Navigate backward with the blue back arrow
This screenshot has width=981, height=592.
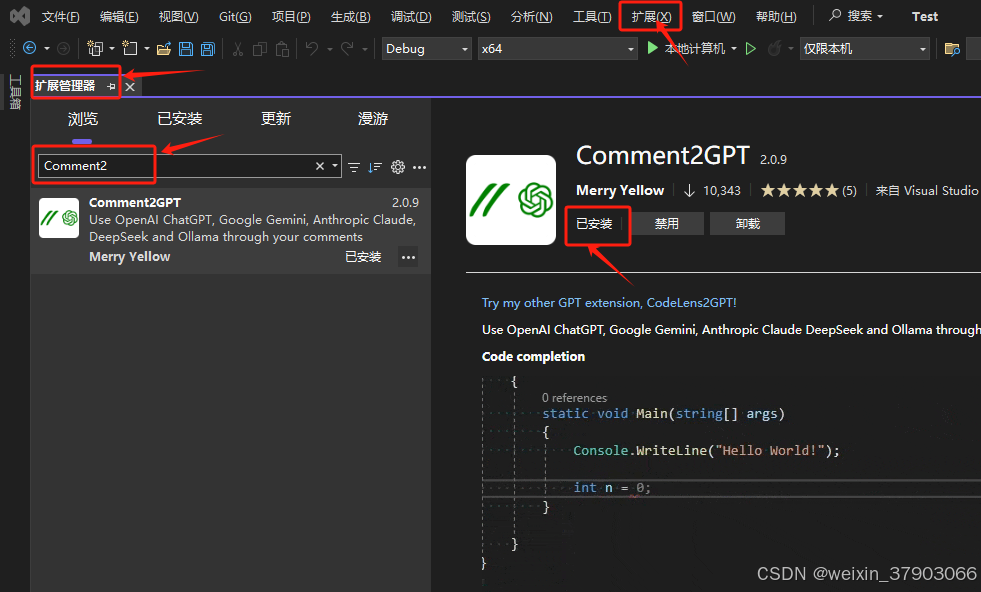29,48
